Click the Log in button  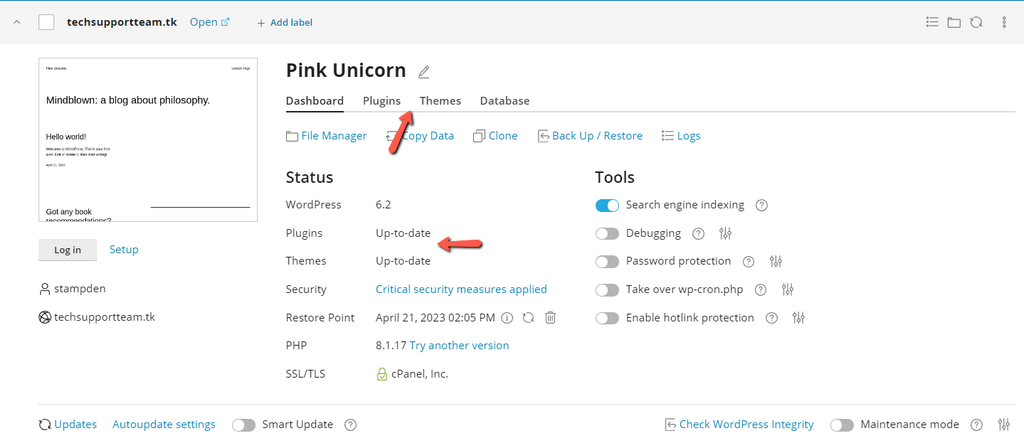(x=68, y=250)
